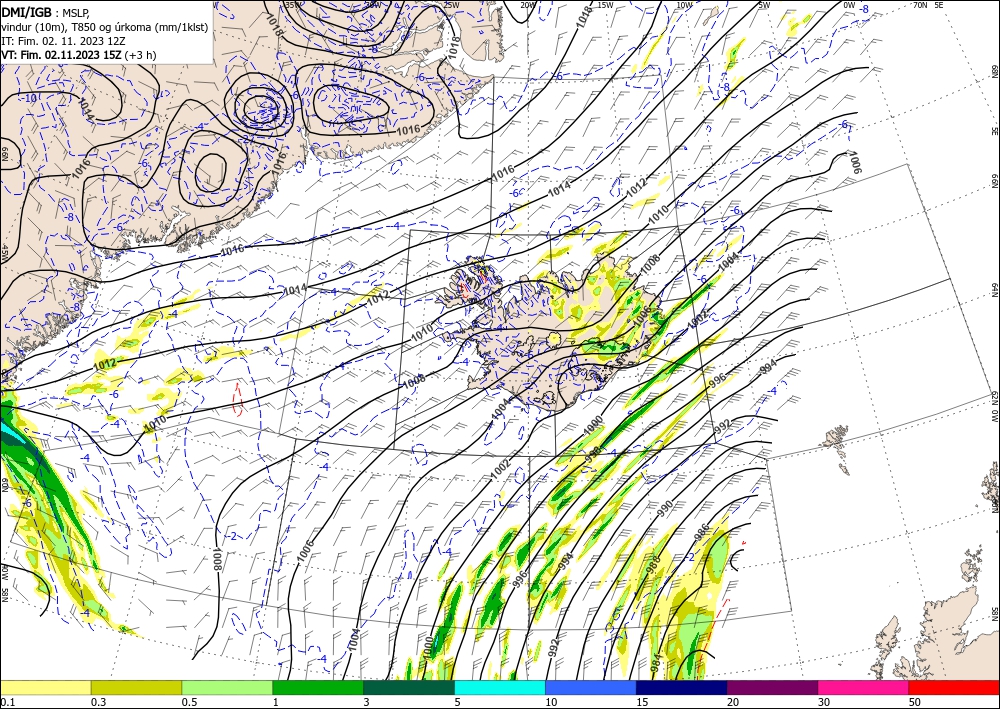The image size is (1000, 709).
Task: Click the '984' isobar label
Action: 655,662
